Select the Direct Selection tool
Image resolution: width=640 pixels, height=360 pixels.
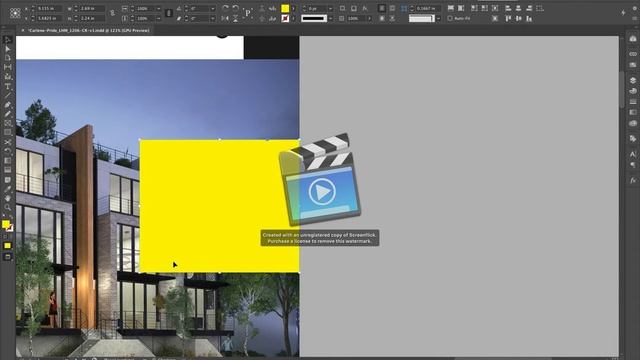(x=7, y=49)
